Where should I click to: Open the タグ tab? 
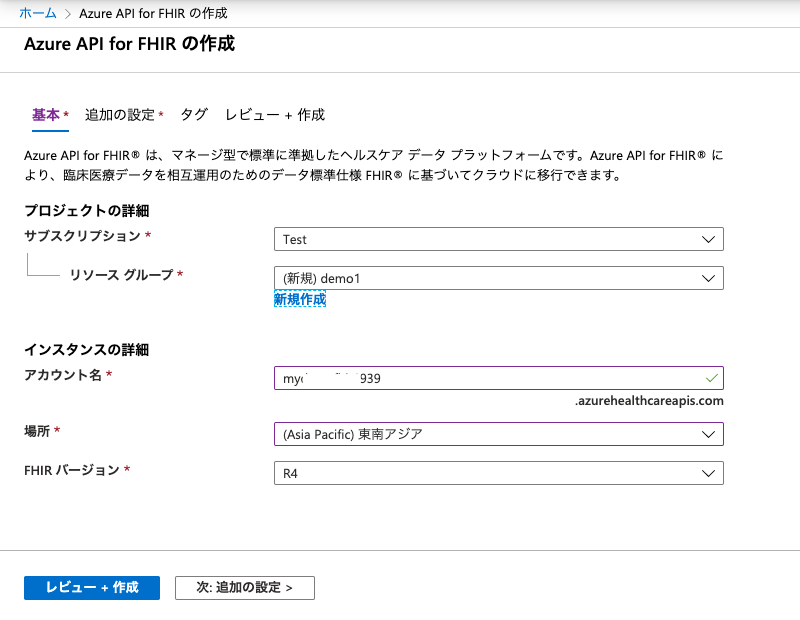[x=194, y=115]
